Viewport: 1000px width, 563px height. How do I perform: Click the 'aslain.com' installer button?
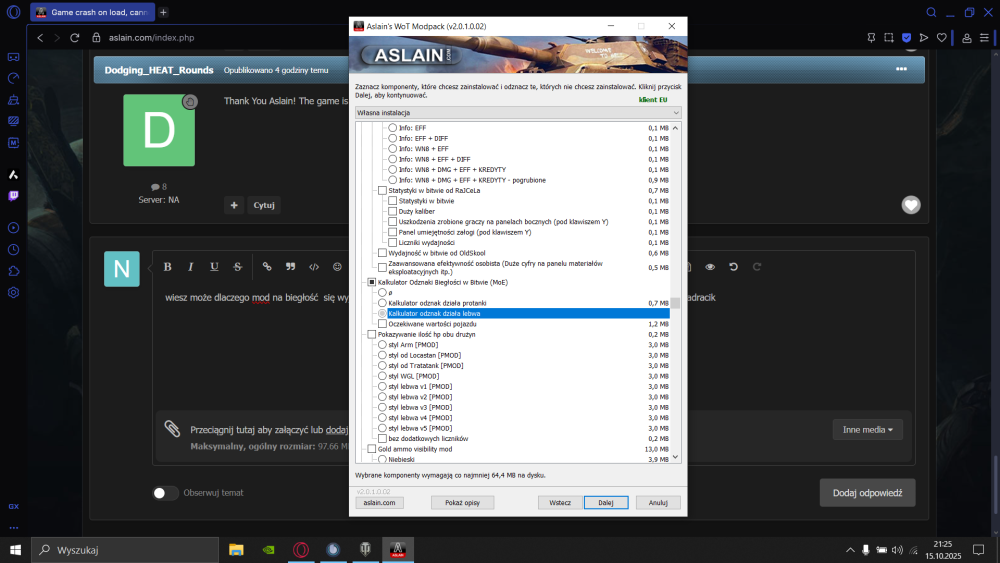[379, 502]
